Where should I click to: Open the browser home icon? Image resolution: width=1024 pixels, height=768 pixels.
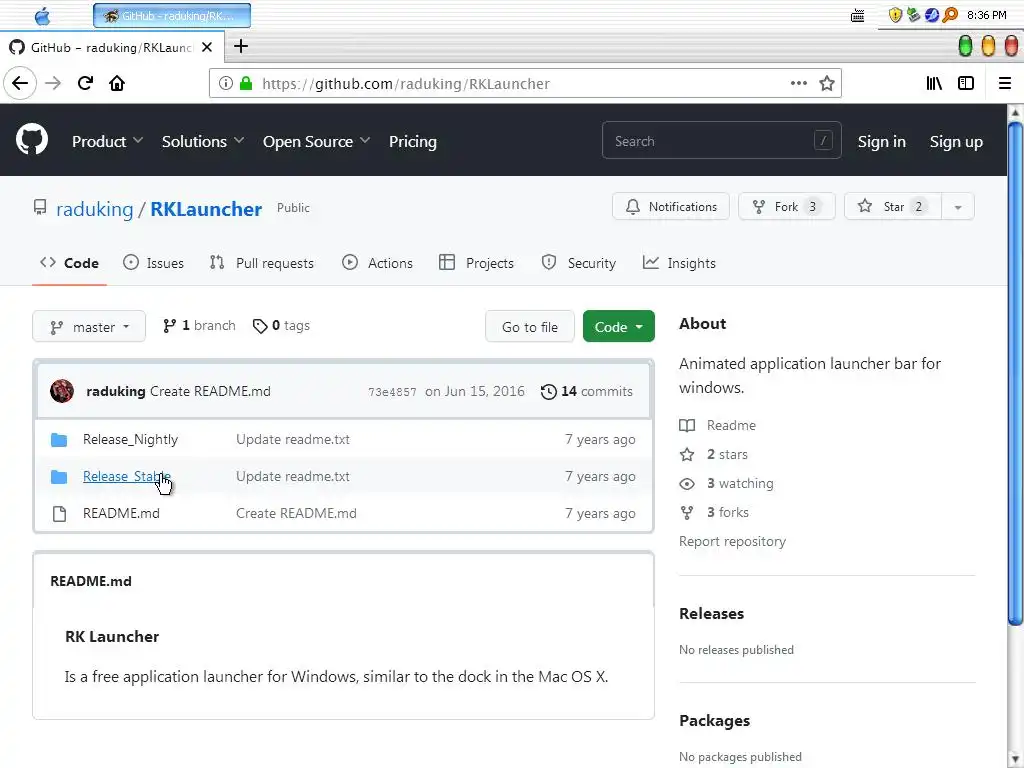[x=117, y=83]
